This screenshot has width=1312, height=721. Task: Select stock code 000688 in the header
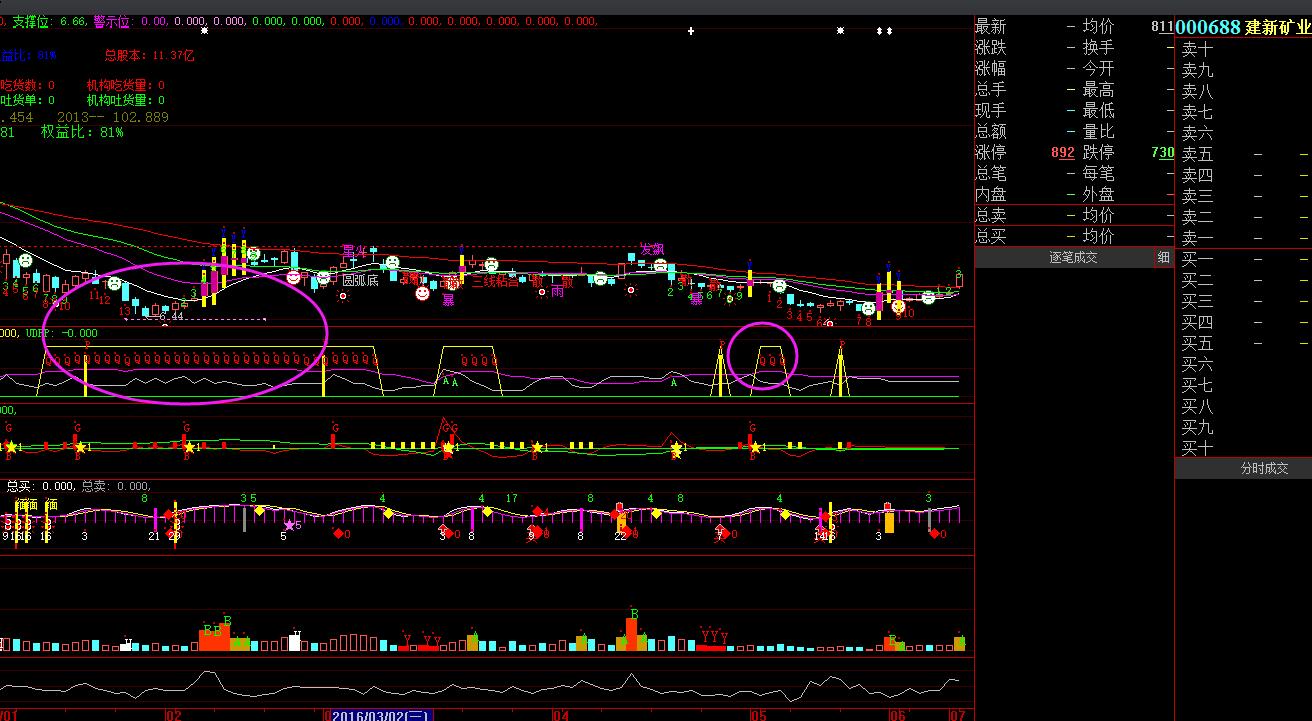pos(1208,27)
